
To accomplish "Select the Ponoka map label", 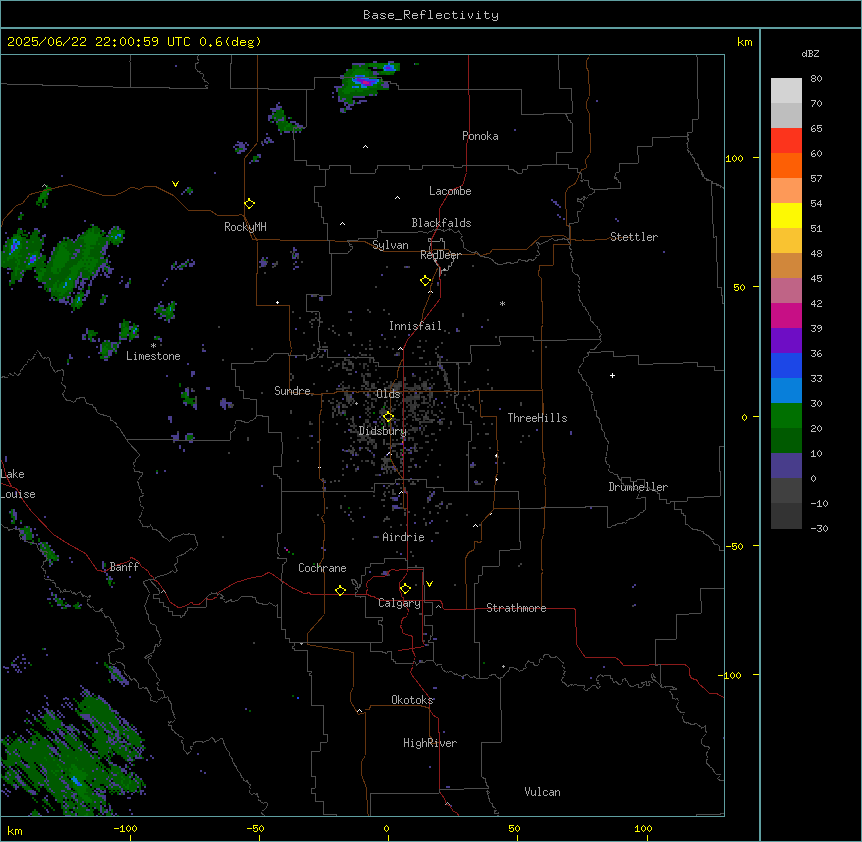I will 480,136.
